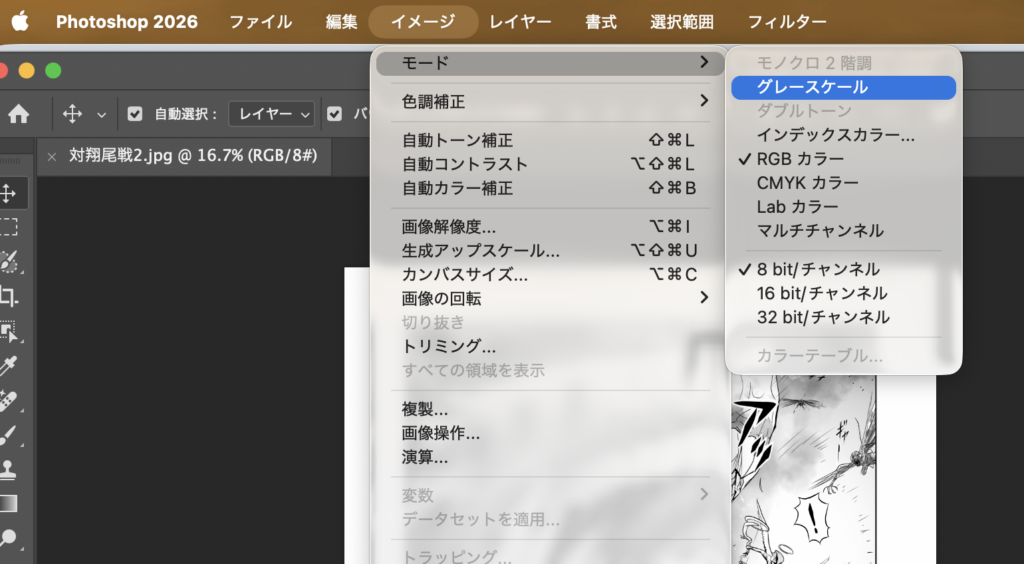This screenshot has height=564, width=1024.
Task: Click the Home icon in options bar
Action: 18,114
